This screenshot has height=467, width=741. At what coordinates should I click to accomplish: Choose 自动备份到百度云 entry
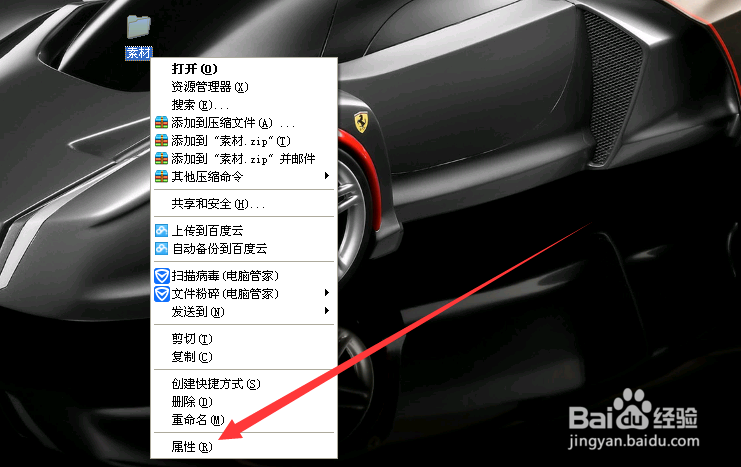click(x=244, y=249)
